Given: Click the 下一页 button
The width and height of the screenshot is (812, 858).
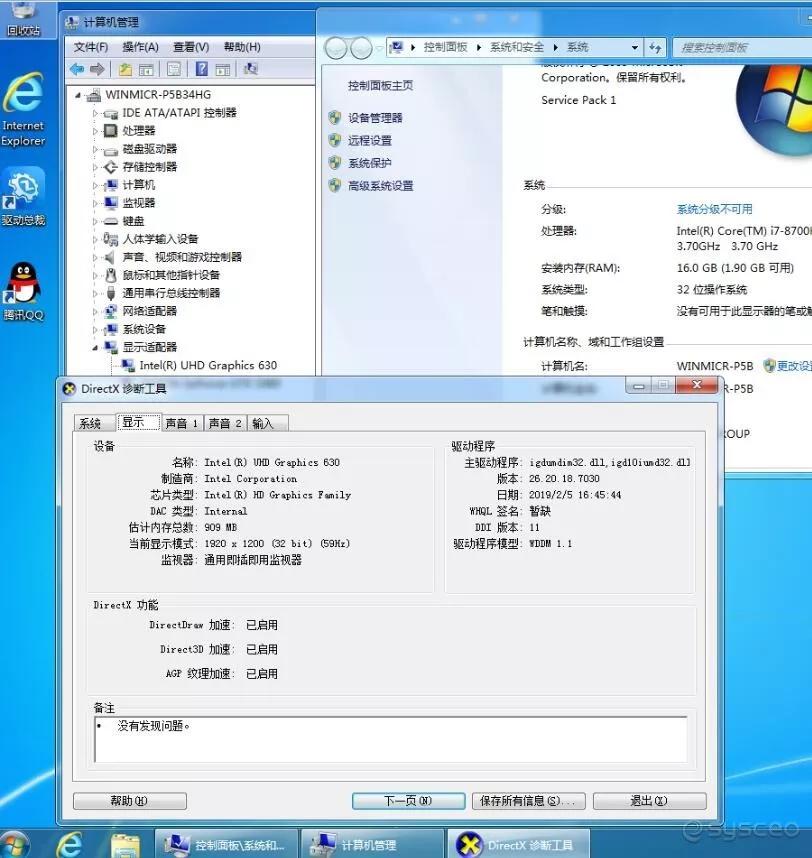Looking at the screenshot, I should [x=407, y=800].
